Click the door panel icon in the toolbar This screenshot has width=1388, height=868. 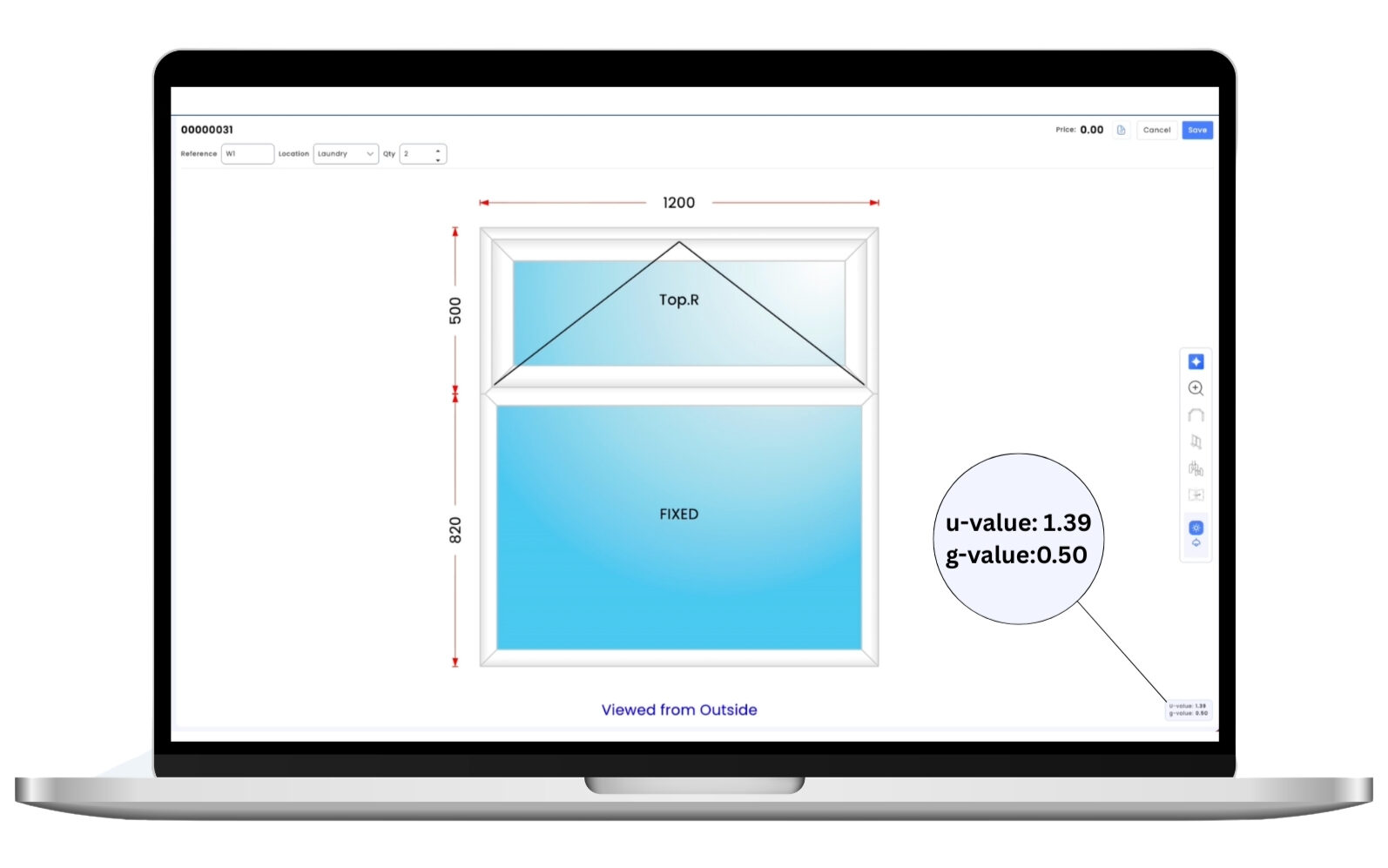click(1196, 442)
